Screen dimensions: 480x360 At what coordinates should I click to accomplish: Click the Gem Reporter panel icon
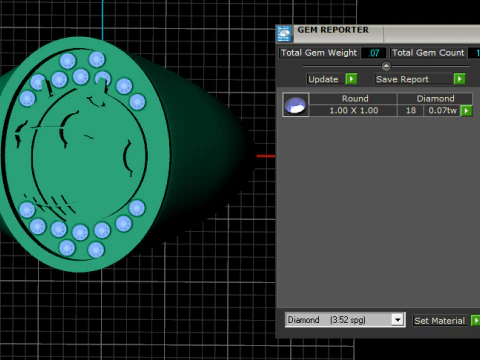pyautogui.click(x=284, y=34)
